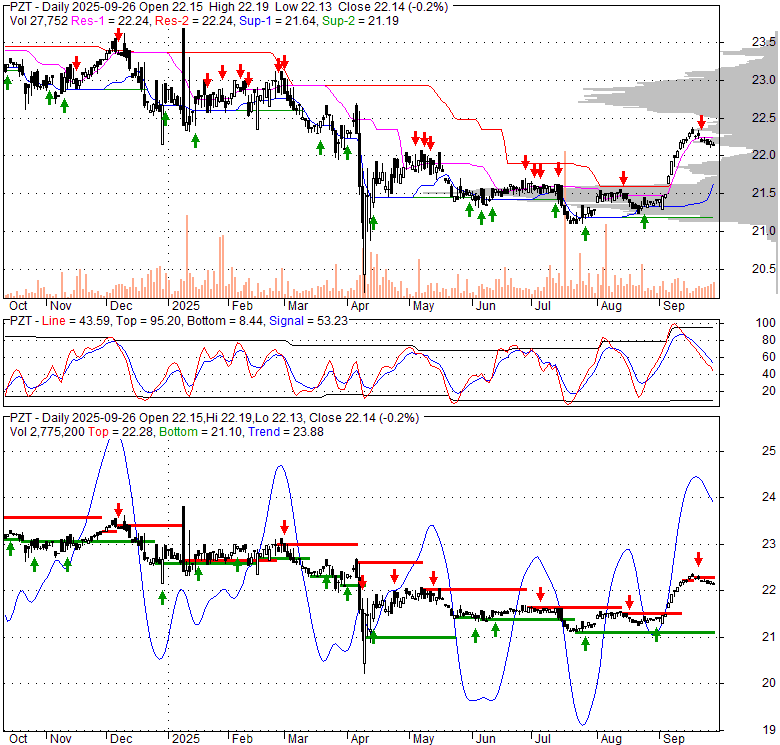Click the Line = 43.59 oscillator value

pos(76,321)
